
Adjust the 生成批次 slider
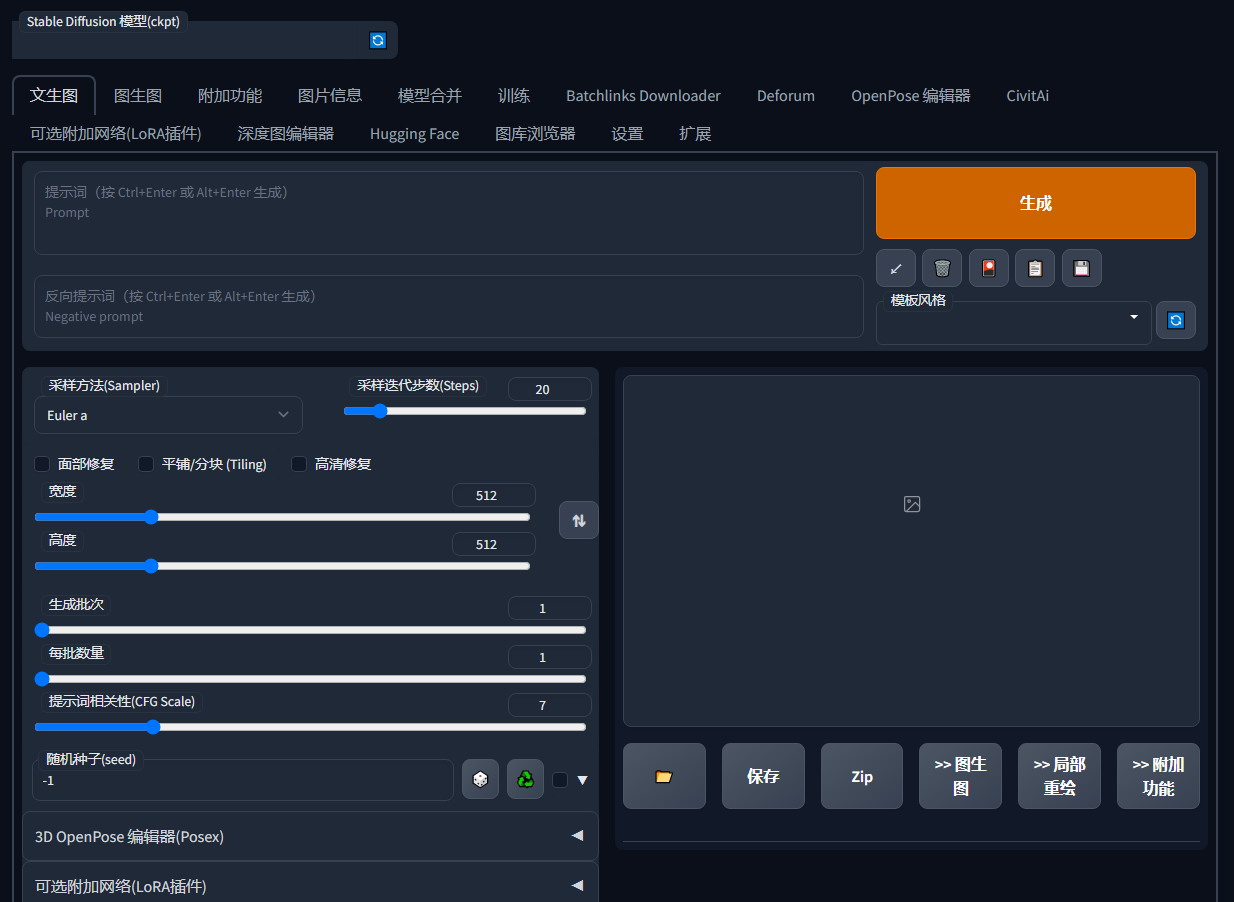point(310,630)
